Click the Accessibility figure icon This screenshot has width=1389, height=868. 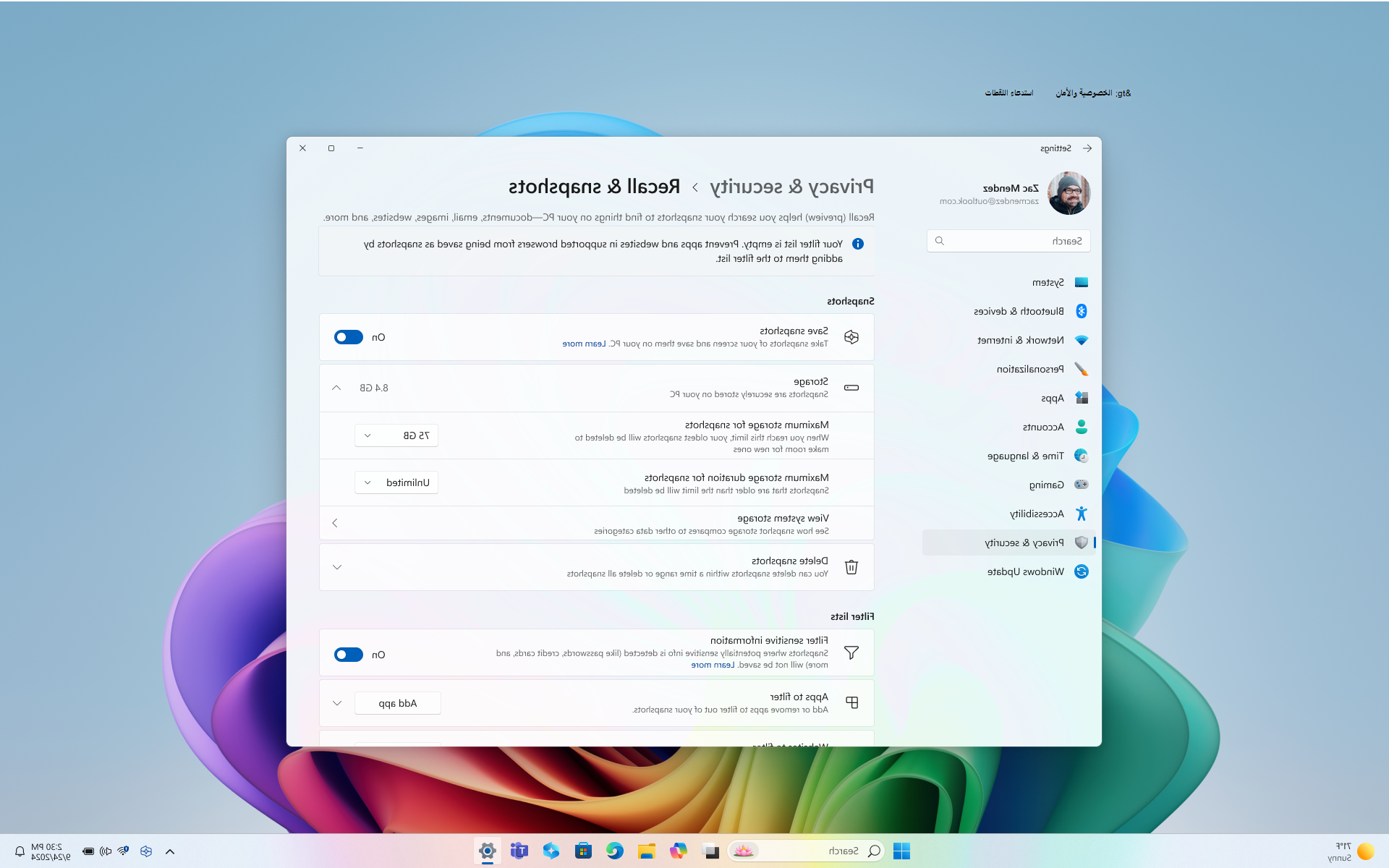pyautogui.click(x=1082, y=514)
